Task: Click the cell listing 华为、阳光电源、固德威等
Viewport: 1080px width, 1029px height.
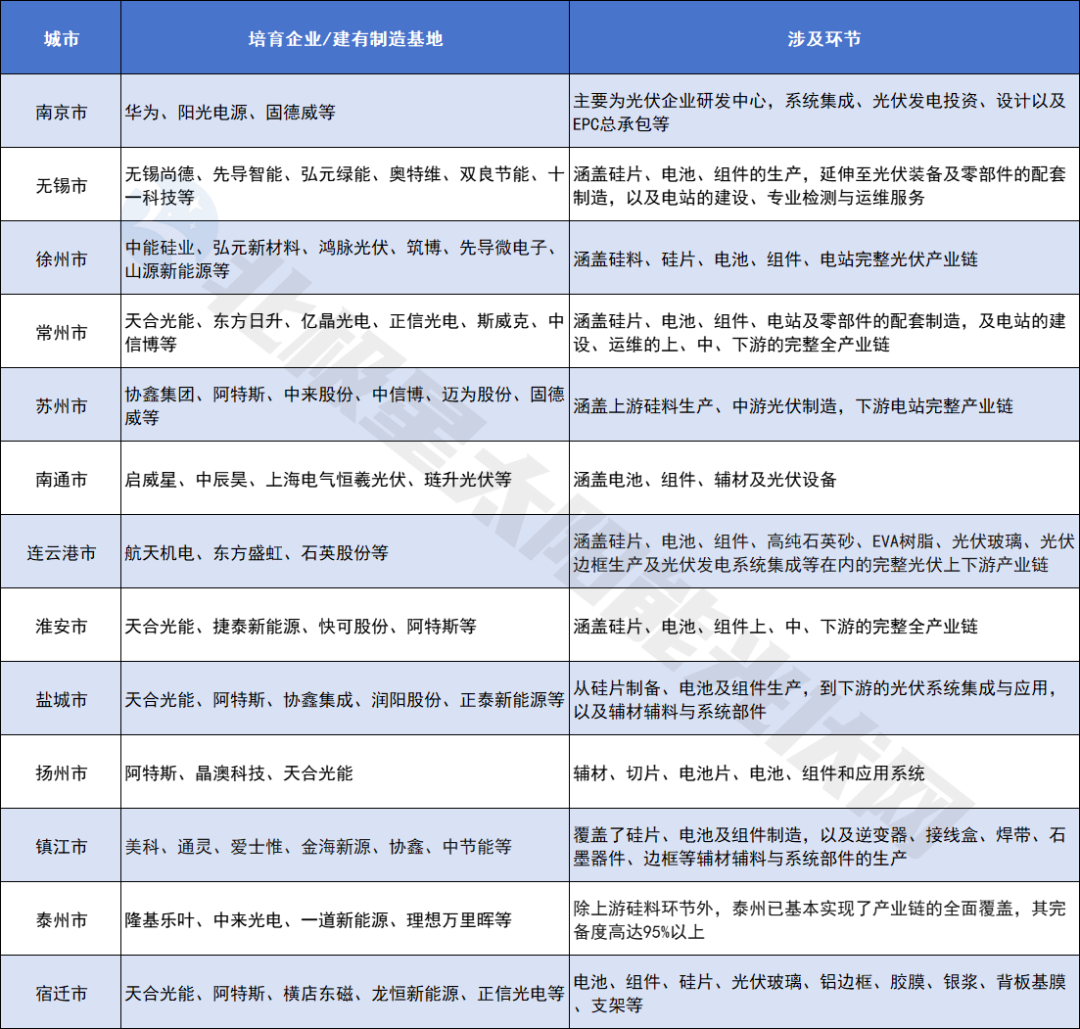Action: point(345,113)
